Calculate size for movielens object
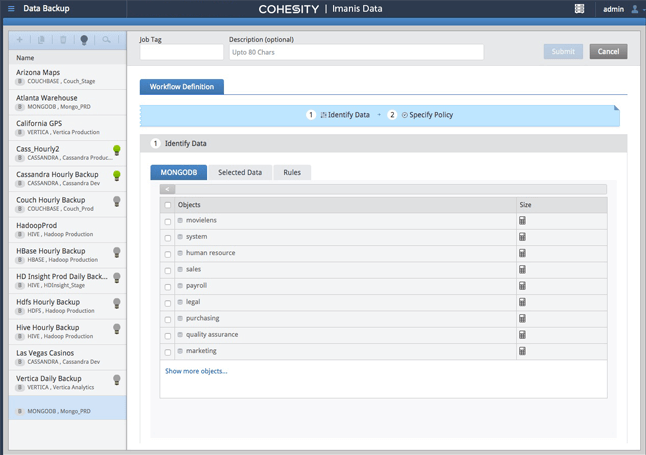The width and height of the screenshot is (646, 455). (522, 221)
